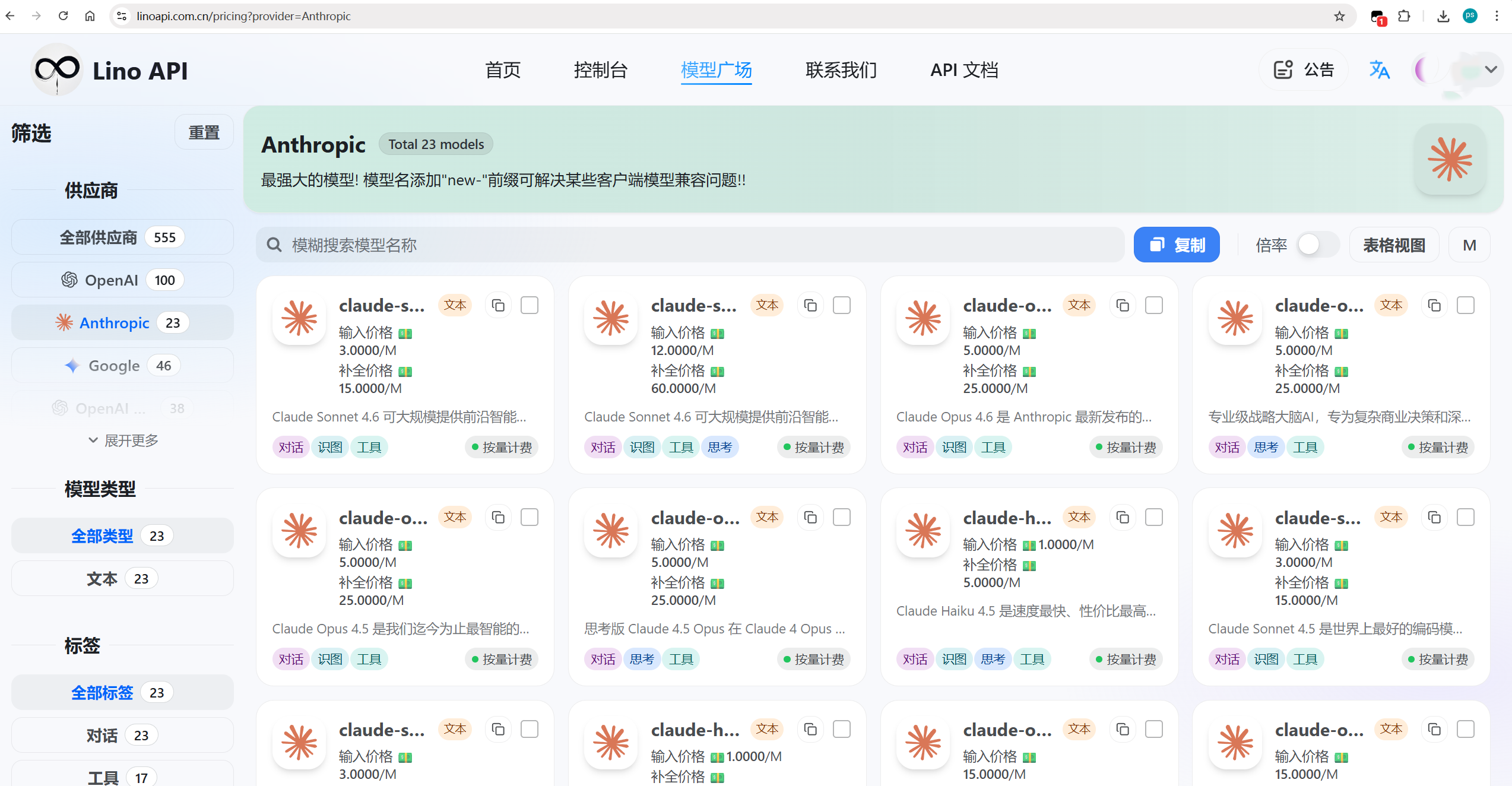Select the checkbox on the 'Claude Opus 4.5 是我们' card
The width and height of the screenshot is (1512, 786).
click(530, 517)
